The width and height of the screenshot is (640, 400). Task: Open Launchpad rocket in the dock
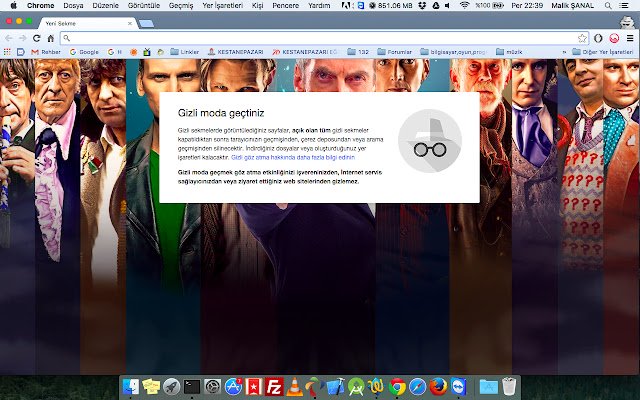[x=171, y=387]
